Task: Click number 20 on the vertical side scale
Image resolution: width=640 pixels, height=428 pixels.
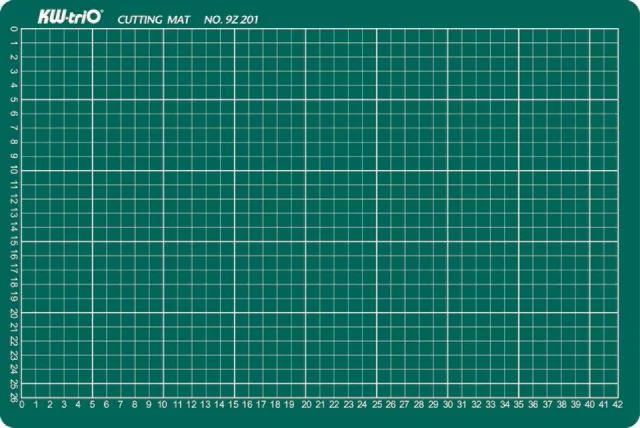Action: (x=14, y=313)
